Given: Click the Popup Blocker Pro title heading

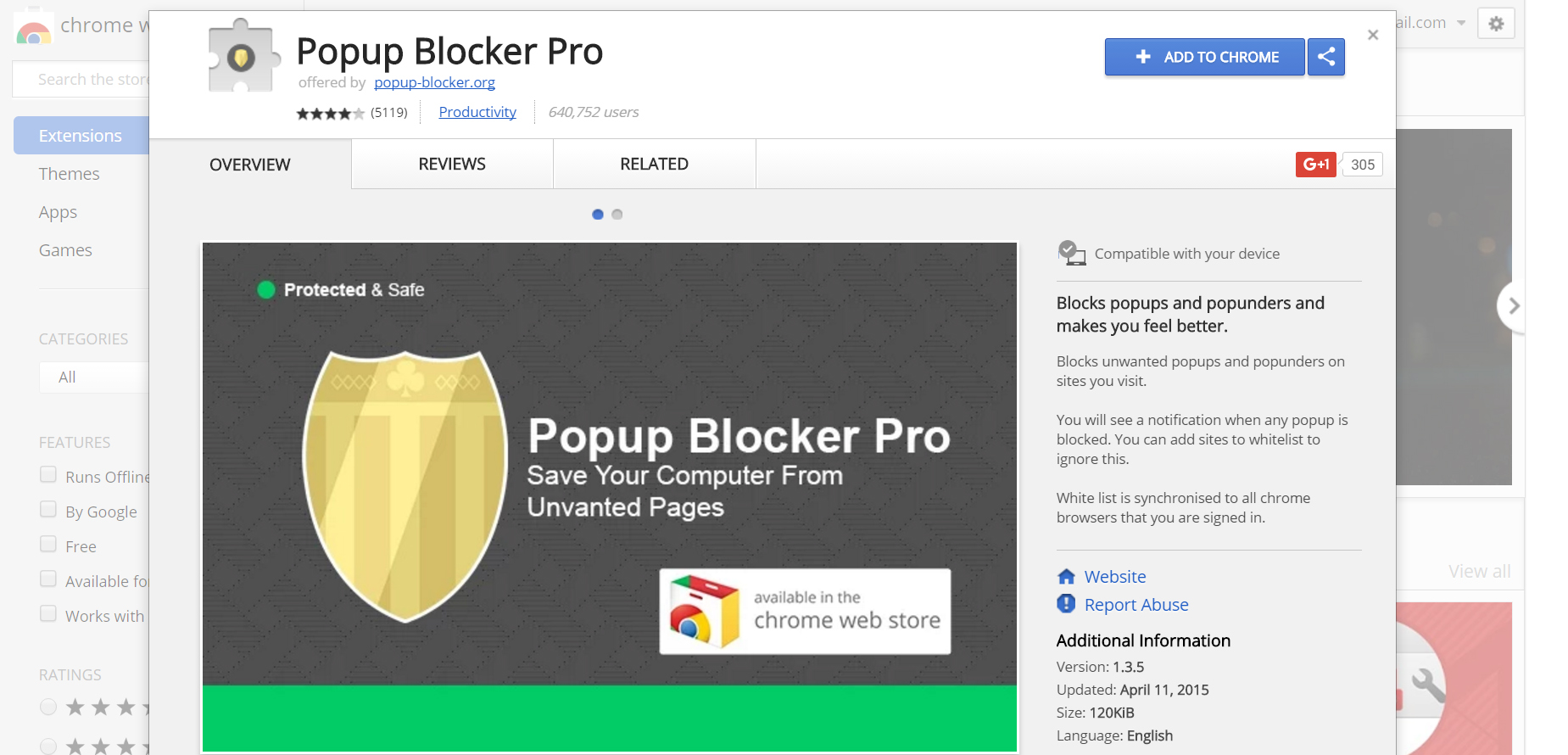Looking at the screenshot, I should [449, 52].
